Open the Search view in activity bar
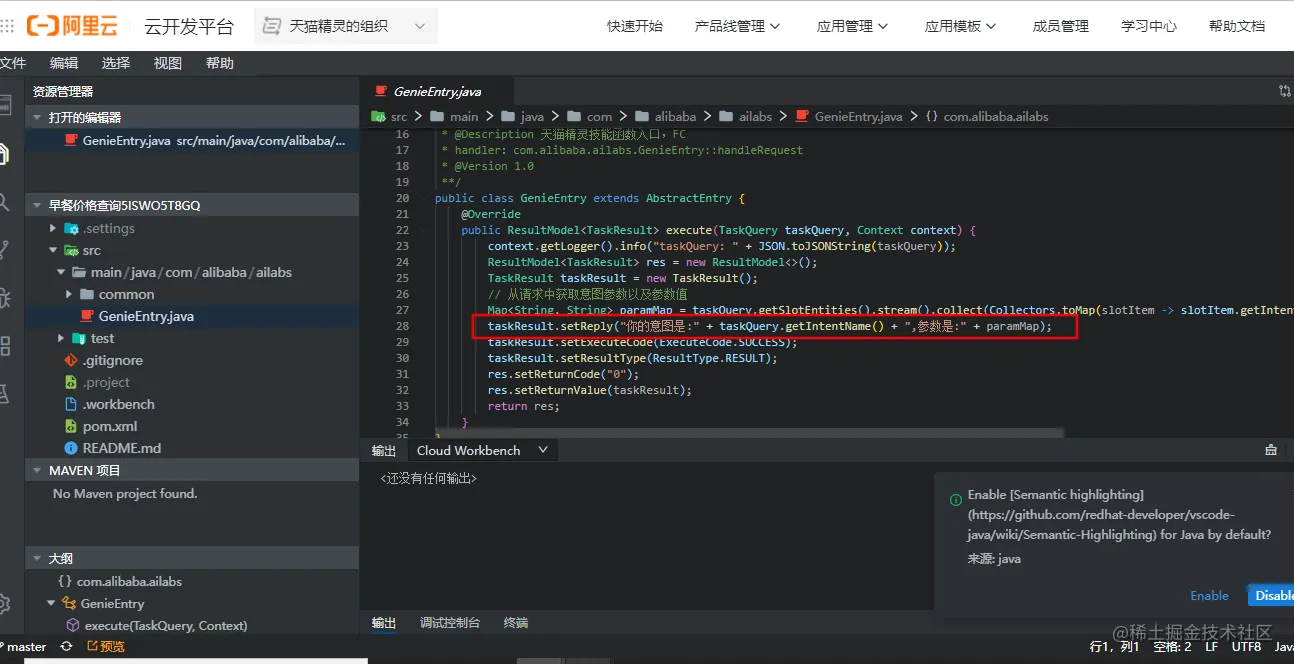 pyautogui.click(x=4, y=202)
